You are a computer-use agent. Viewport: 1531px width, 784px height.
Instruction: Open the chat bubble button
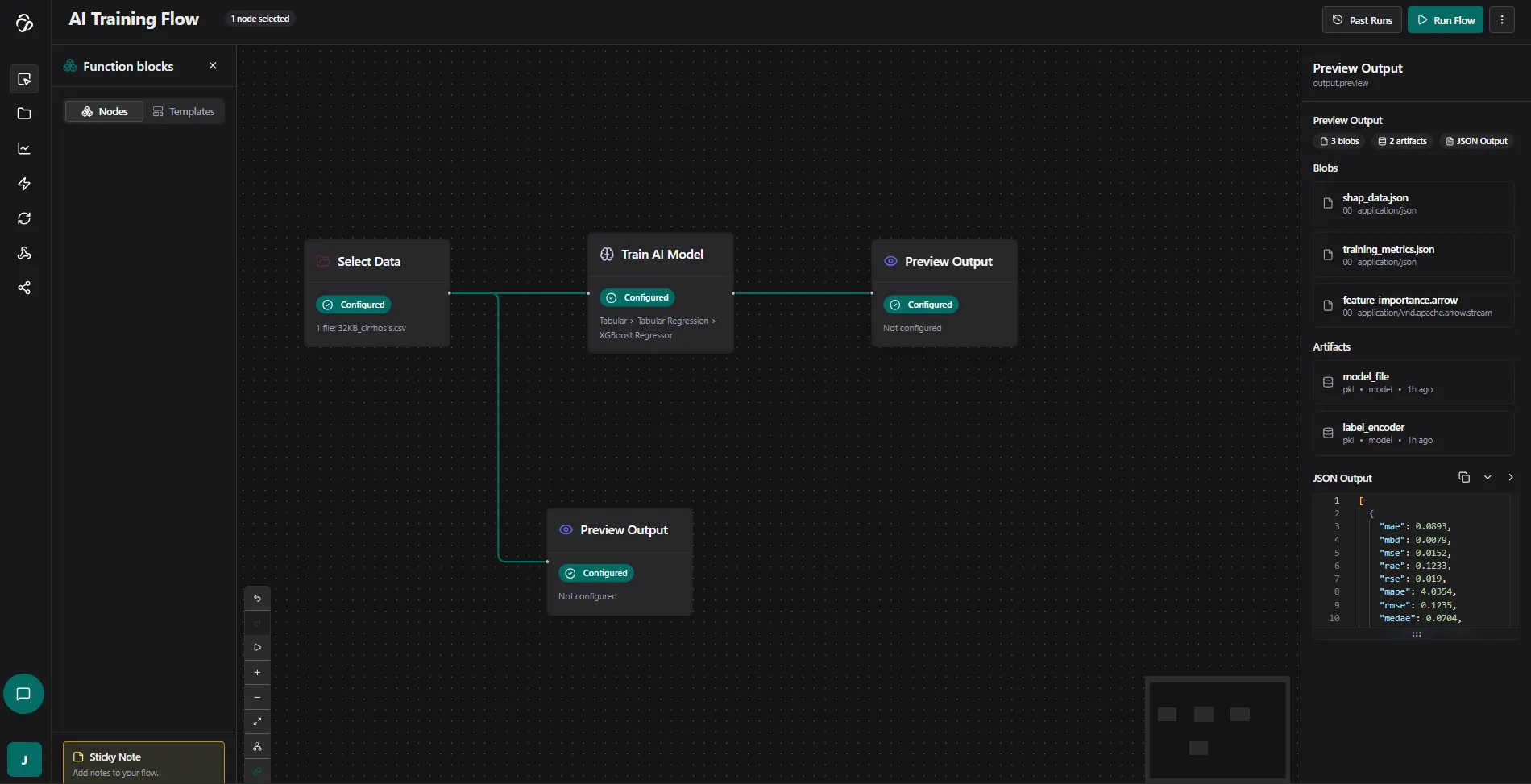tap(23, 694)
